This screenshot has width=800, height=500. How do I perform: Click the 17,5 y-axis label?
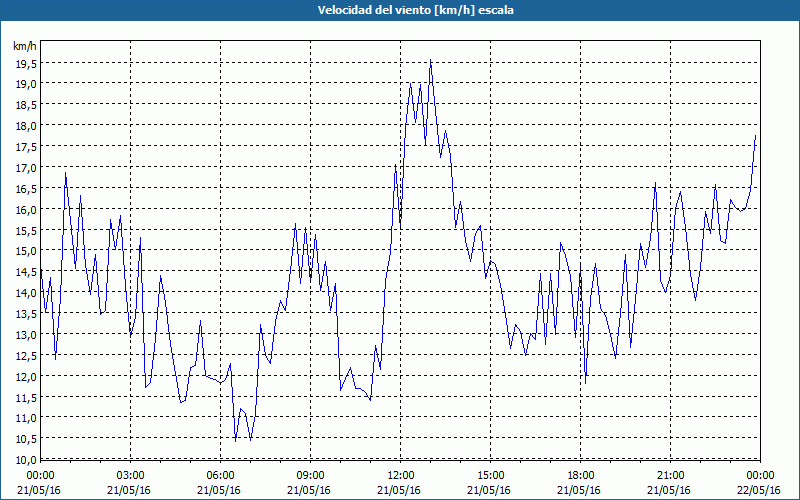pos(25,146)
